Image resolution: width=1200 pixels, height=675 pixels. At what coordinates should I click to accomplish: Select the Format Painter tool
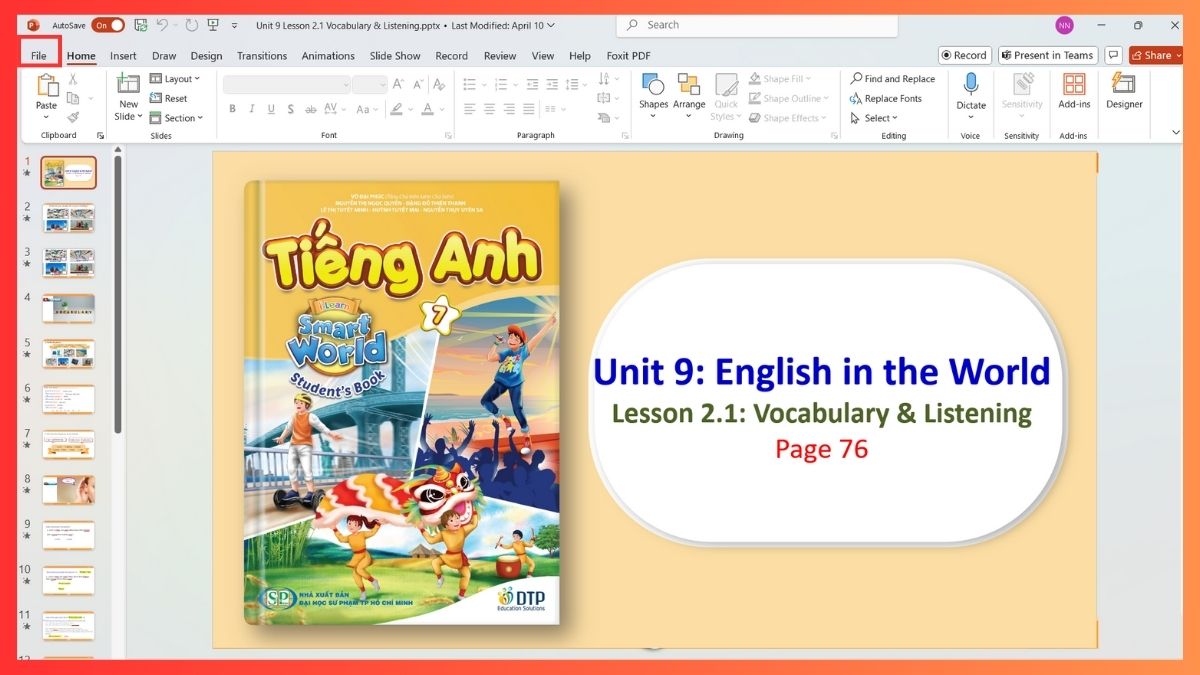click(73, 117)
